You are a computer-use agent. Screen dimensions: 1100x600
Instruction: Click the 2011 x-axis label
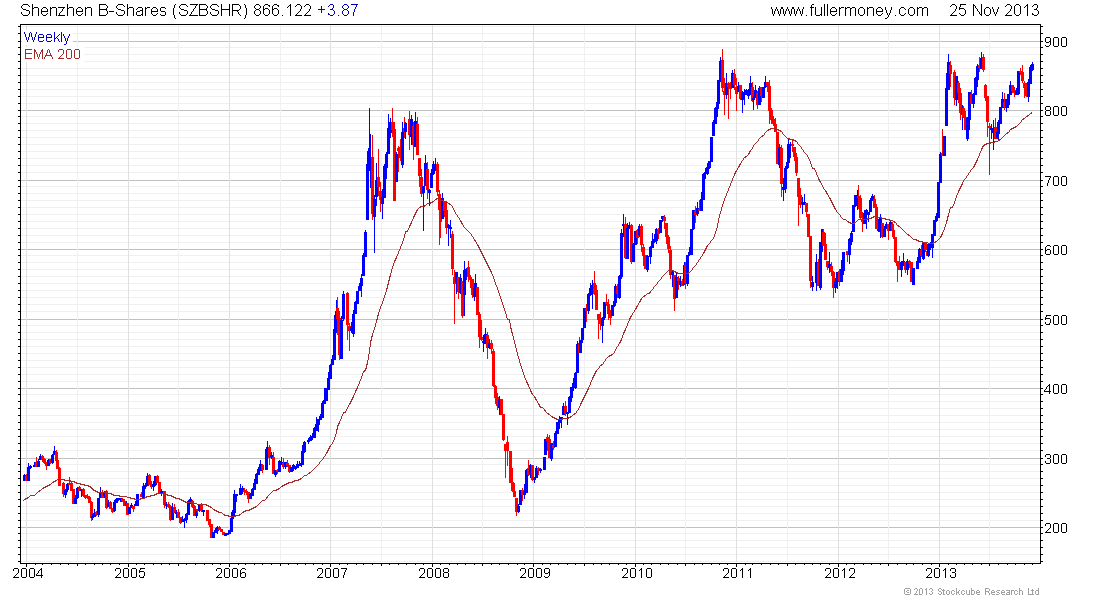click(x=737, y=573)
